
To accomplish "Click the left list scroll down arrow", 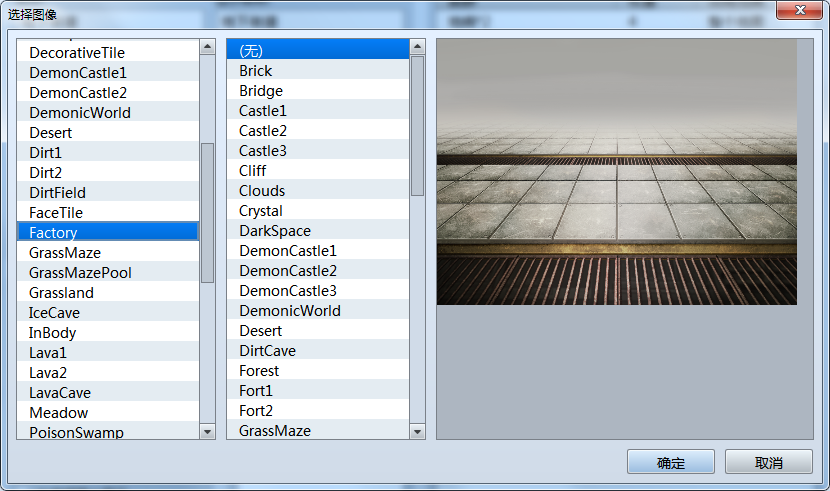I will coord(208,432).
